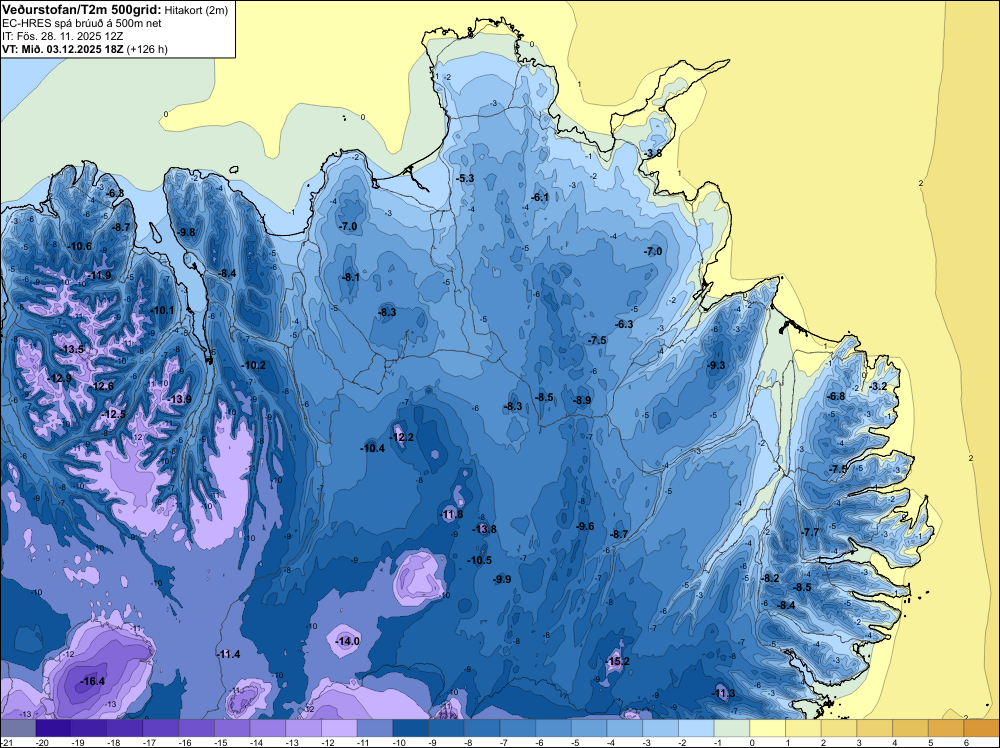Select the legend swatch labeled -16
The width and height of the screenshot is (1000, 748).
pyautogui.click(x=196, y=728)
